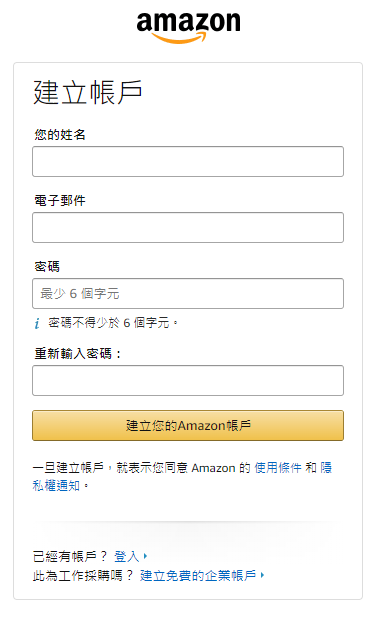Focus the 密碼 password field
376x622 pixels.
click(x=188, y=293)
